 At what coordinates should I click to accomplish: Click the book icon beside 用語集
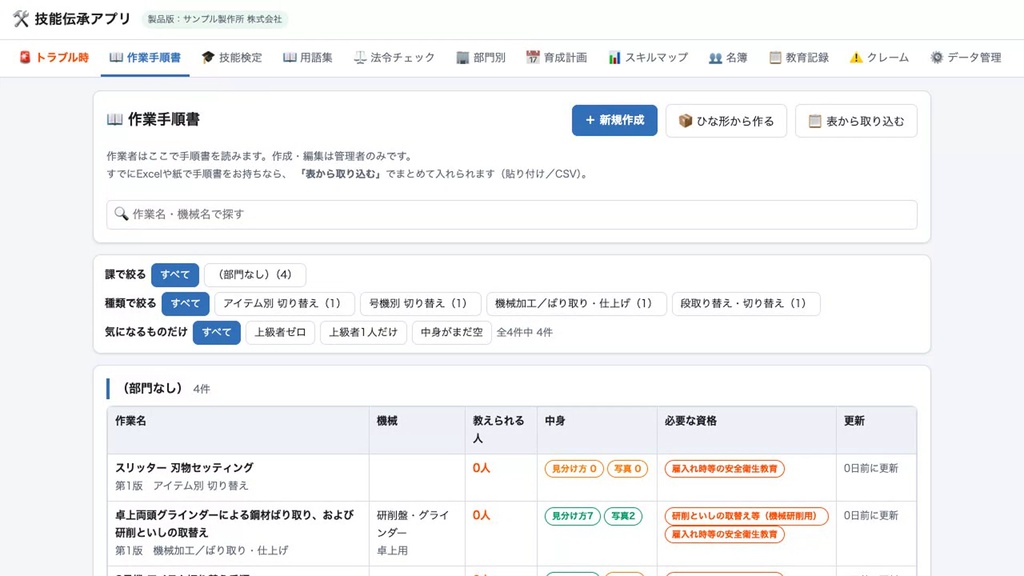(289, 57)
